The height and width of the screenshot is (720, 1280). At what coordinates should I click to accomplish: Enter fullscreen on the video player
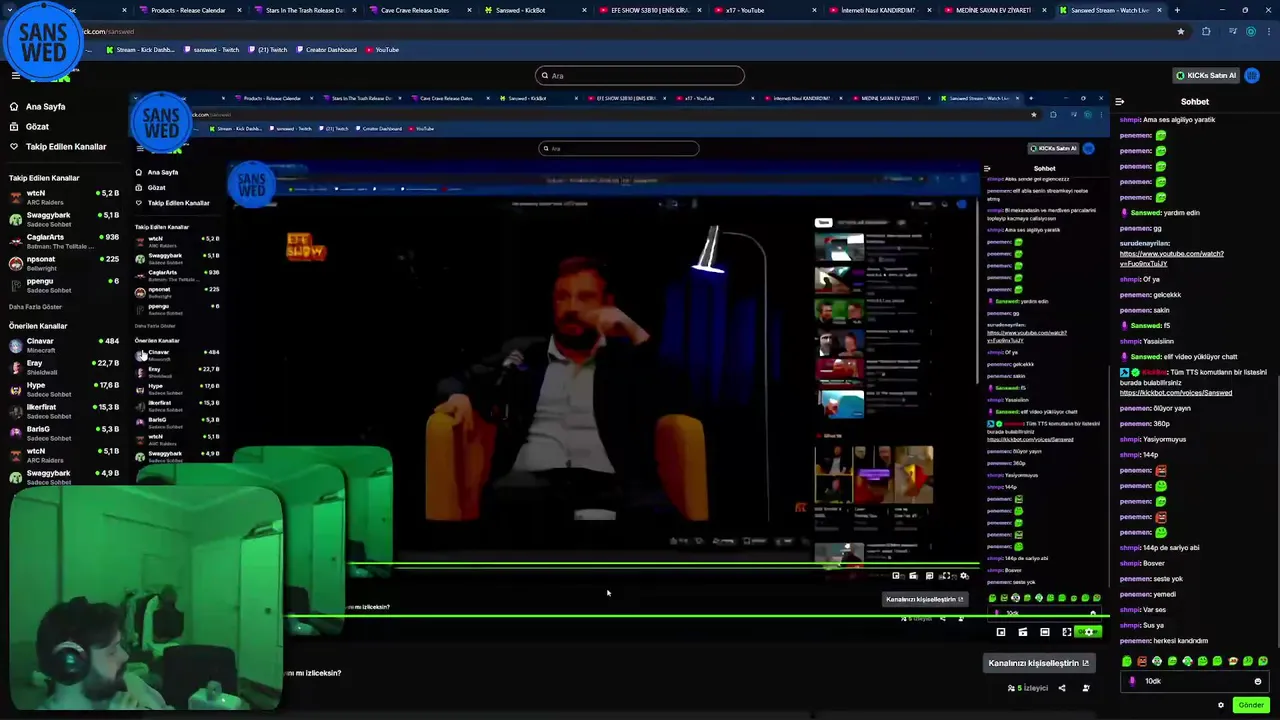point(1067,632)
